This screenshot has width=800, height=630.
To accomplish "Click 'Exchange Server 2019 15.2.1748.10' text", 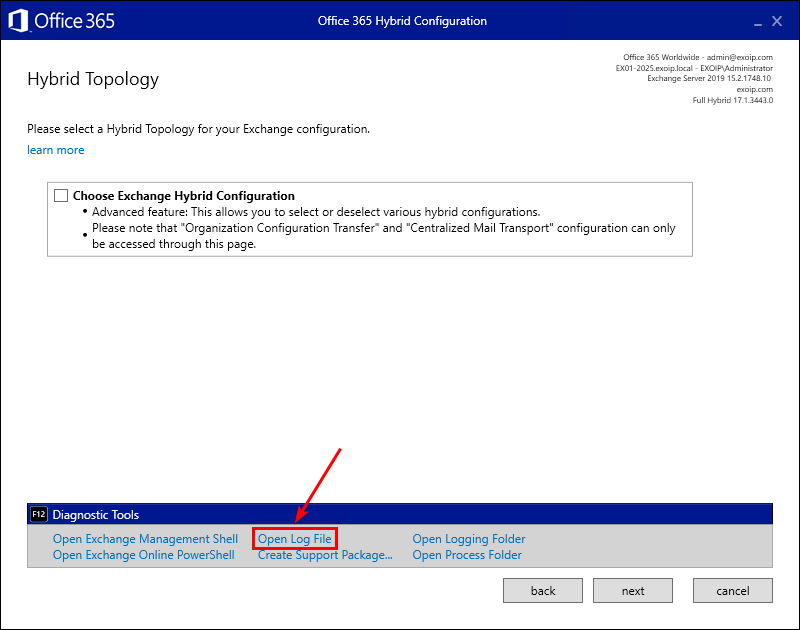I will (710, 79).
